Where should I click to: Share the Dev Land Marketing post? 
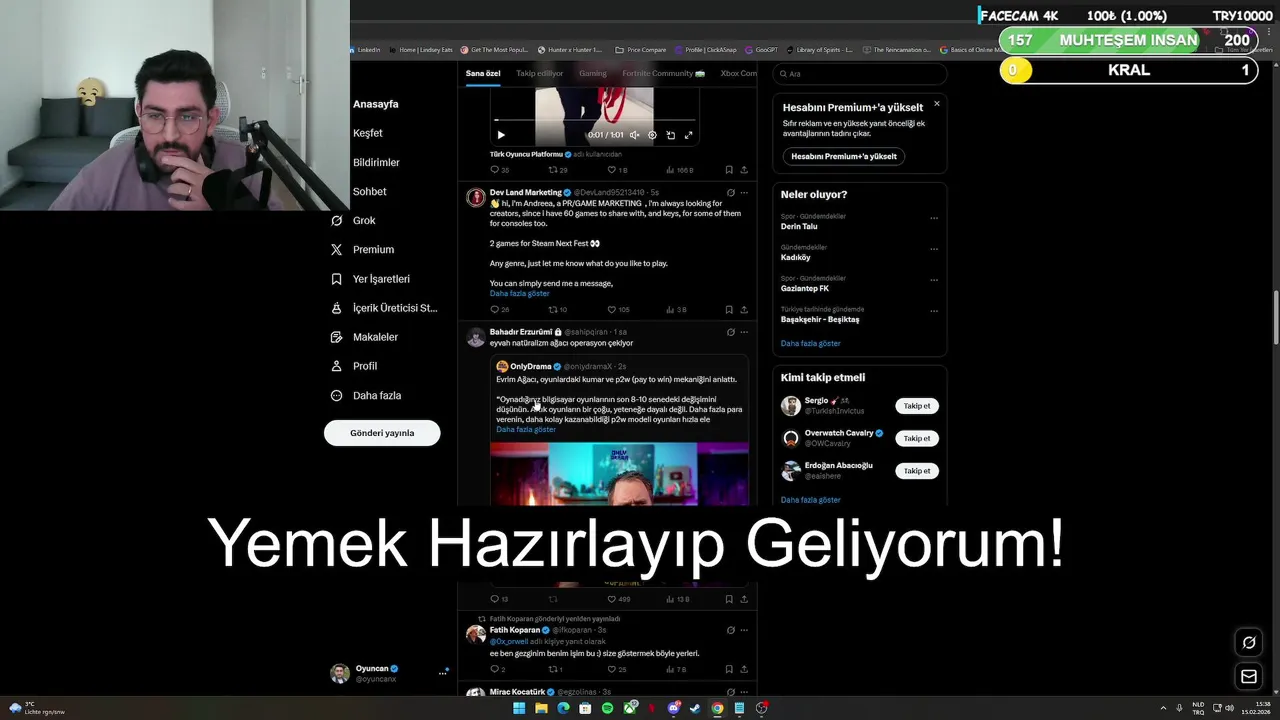coord(743,310)
